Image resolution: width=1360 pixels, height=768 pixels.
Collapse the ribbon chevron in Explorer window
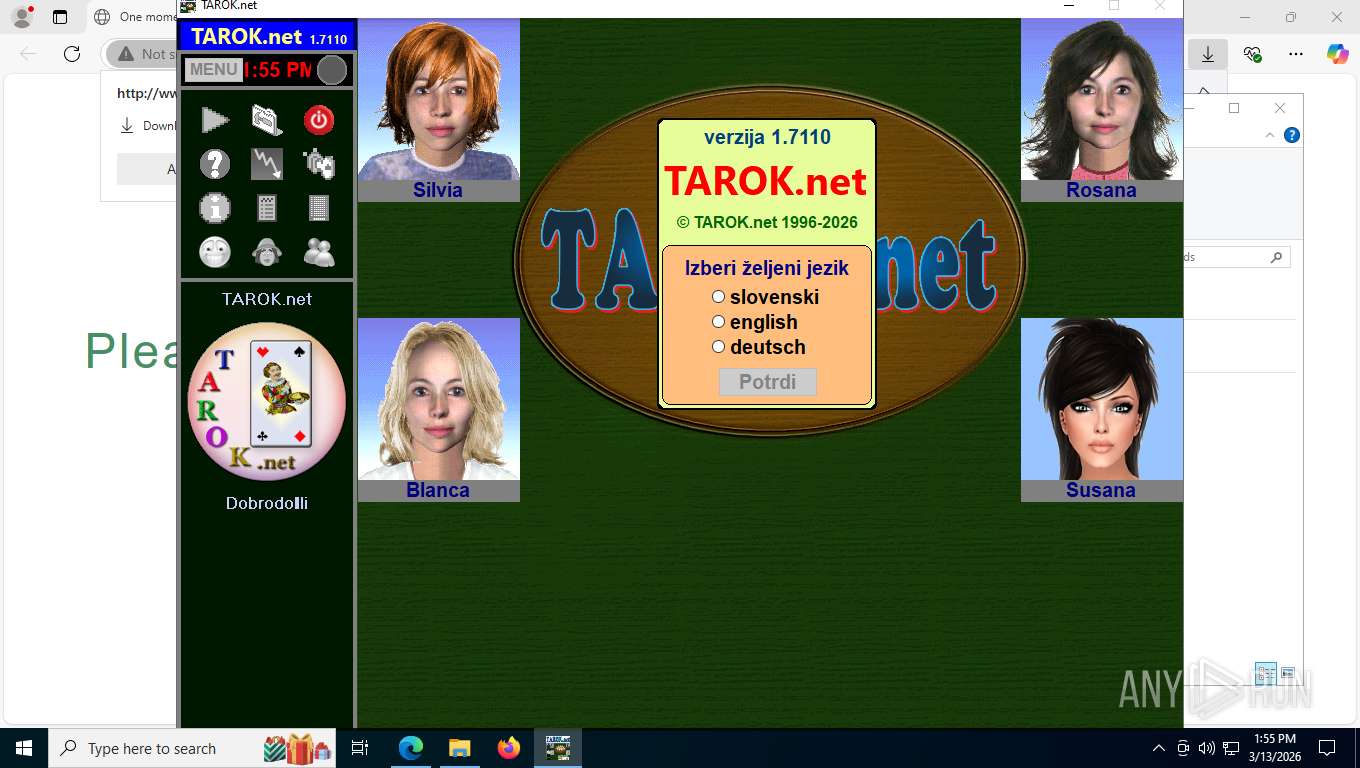(x=1271, y=135)
